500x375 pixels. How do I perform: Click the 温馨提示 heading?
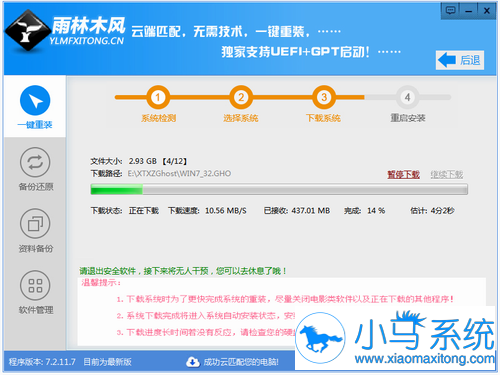coord(101,283)
